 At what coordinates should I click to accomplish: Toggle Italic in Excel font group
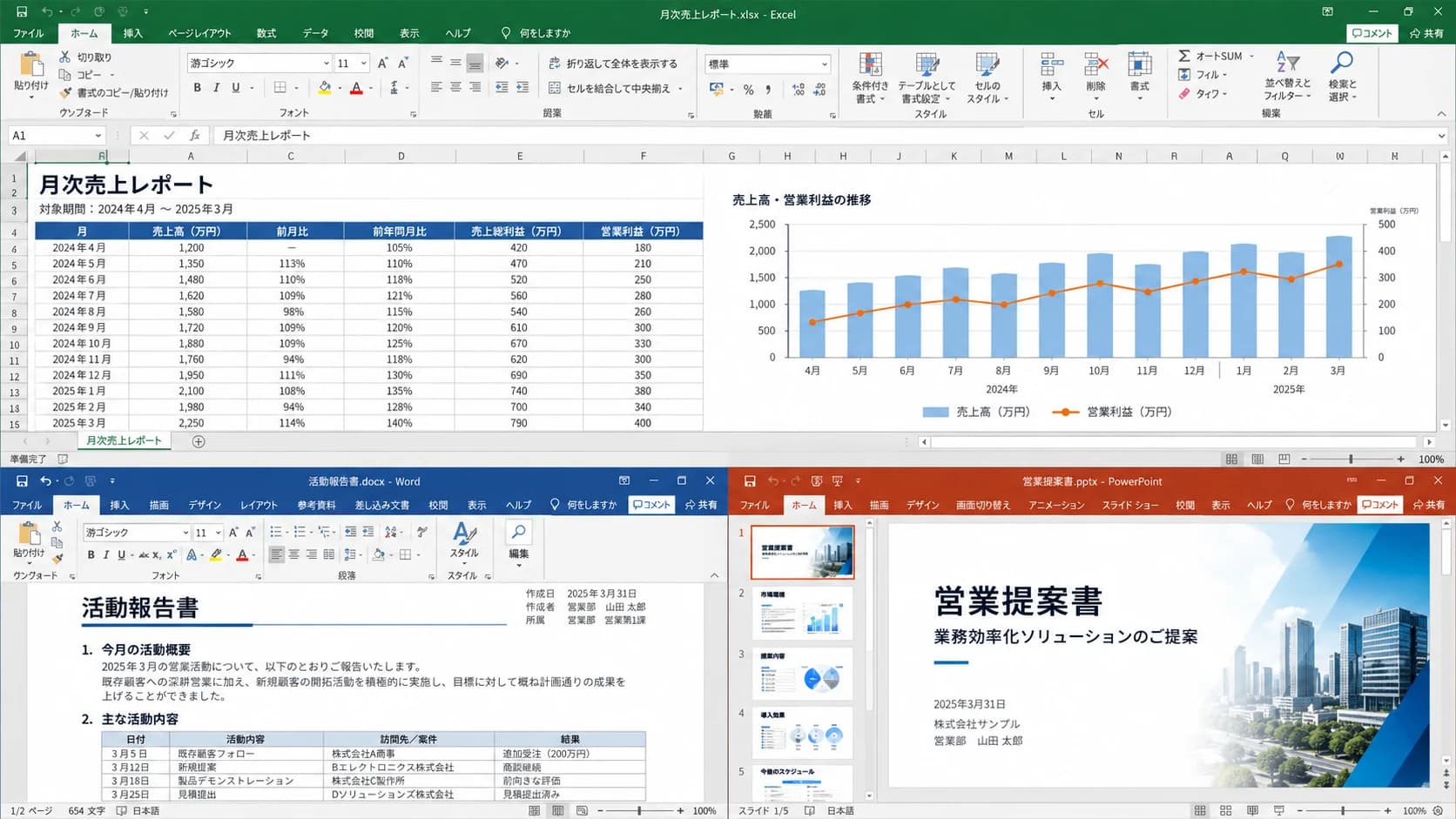(x=217, y=88)
